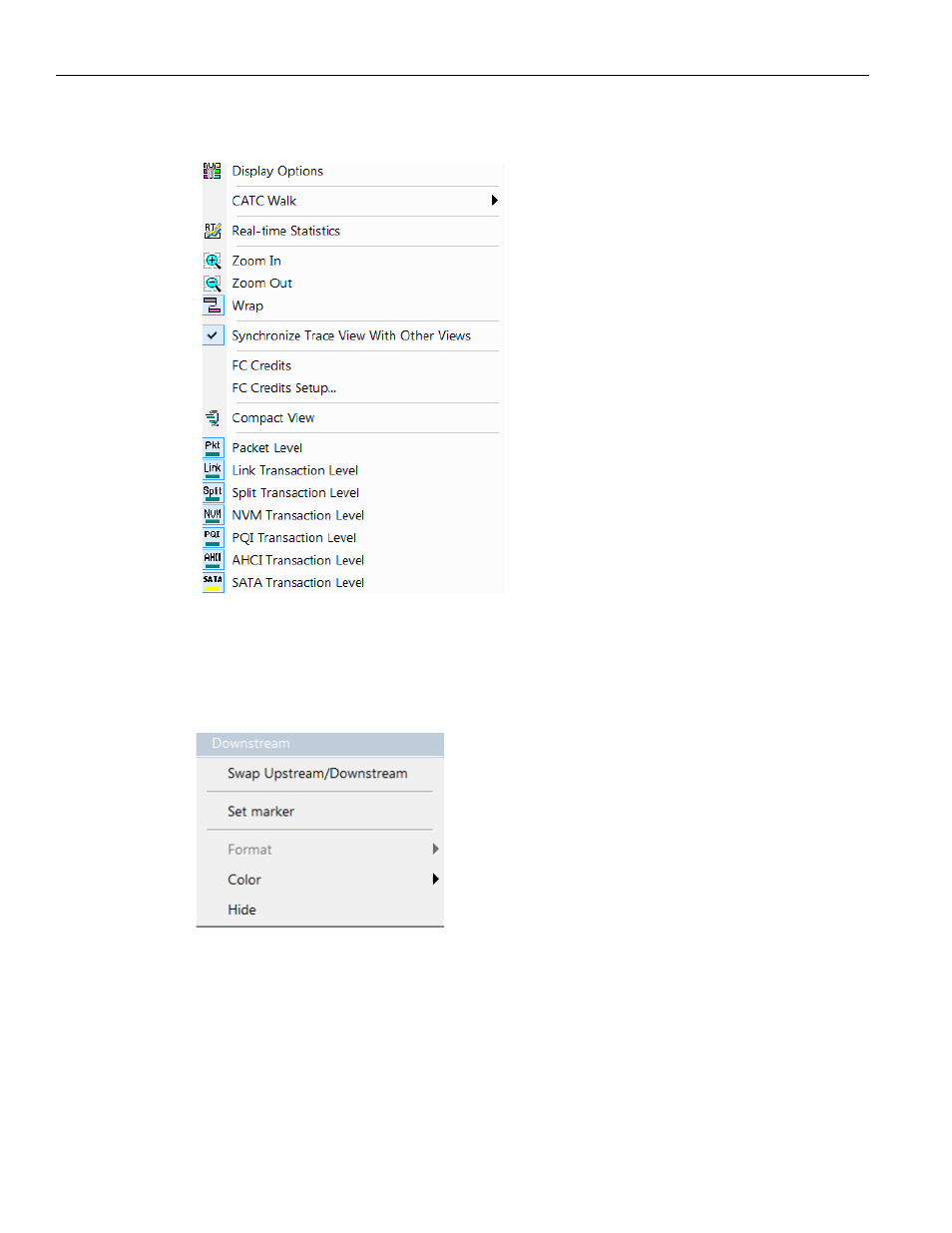Click the Pkt packet level icon

[x=213, y=448]
